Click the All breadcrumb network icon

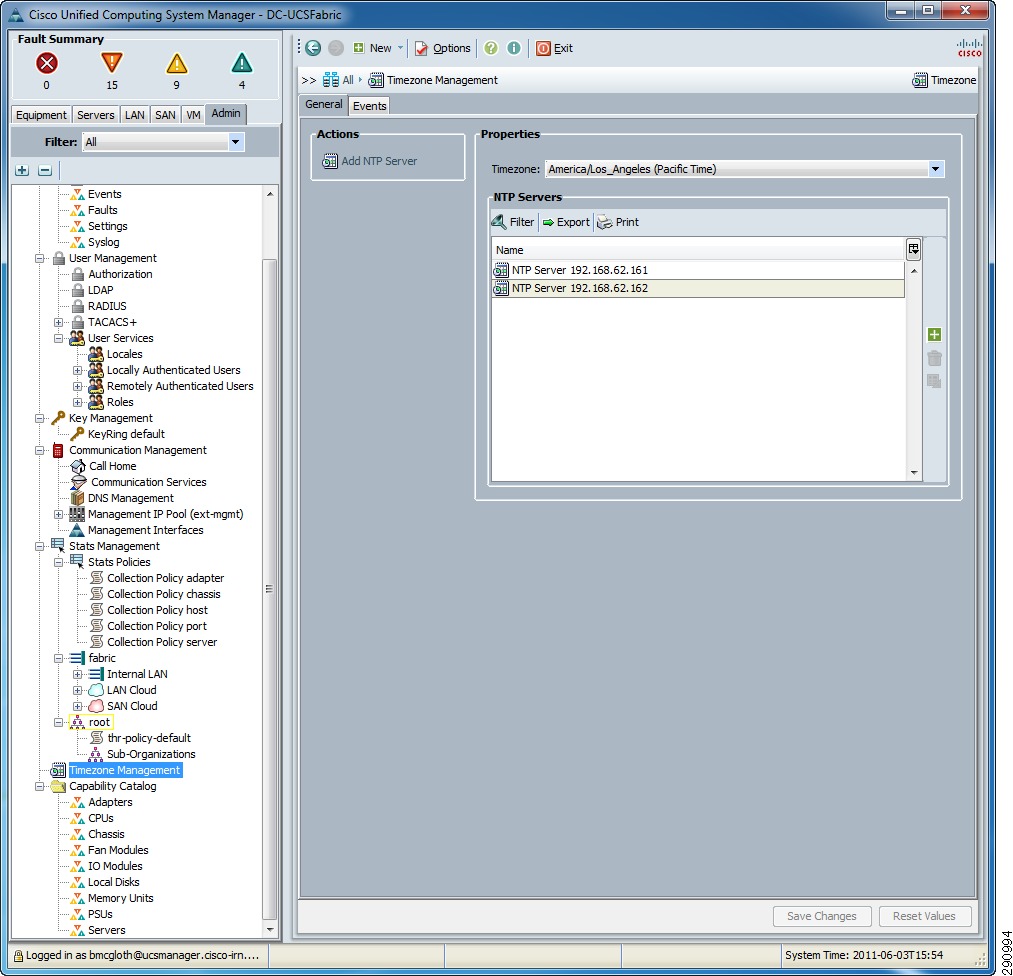331,80
